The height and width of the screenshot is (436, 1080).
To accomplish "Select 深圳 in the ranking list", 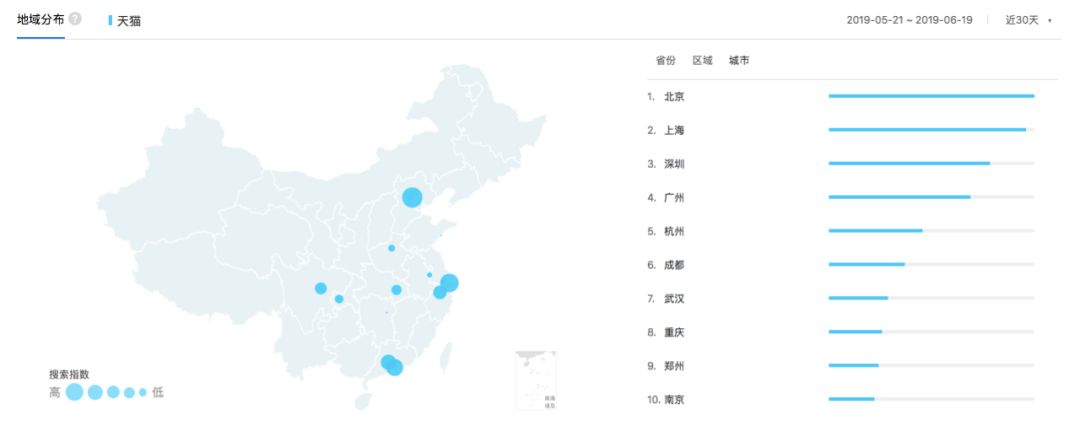I will (x=674, y=164).
